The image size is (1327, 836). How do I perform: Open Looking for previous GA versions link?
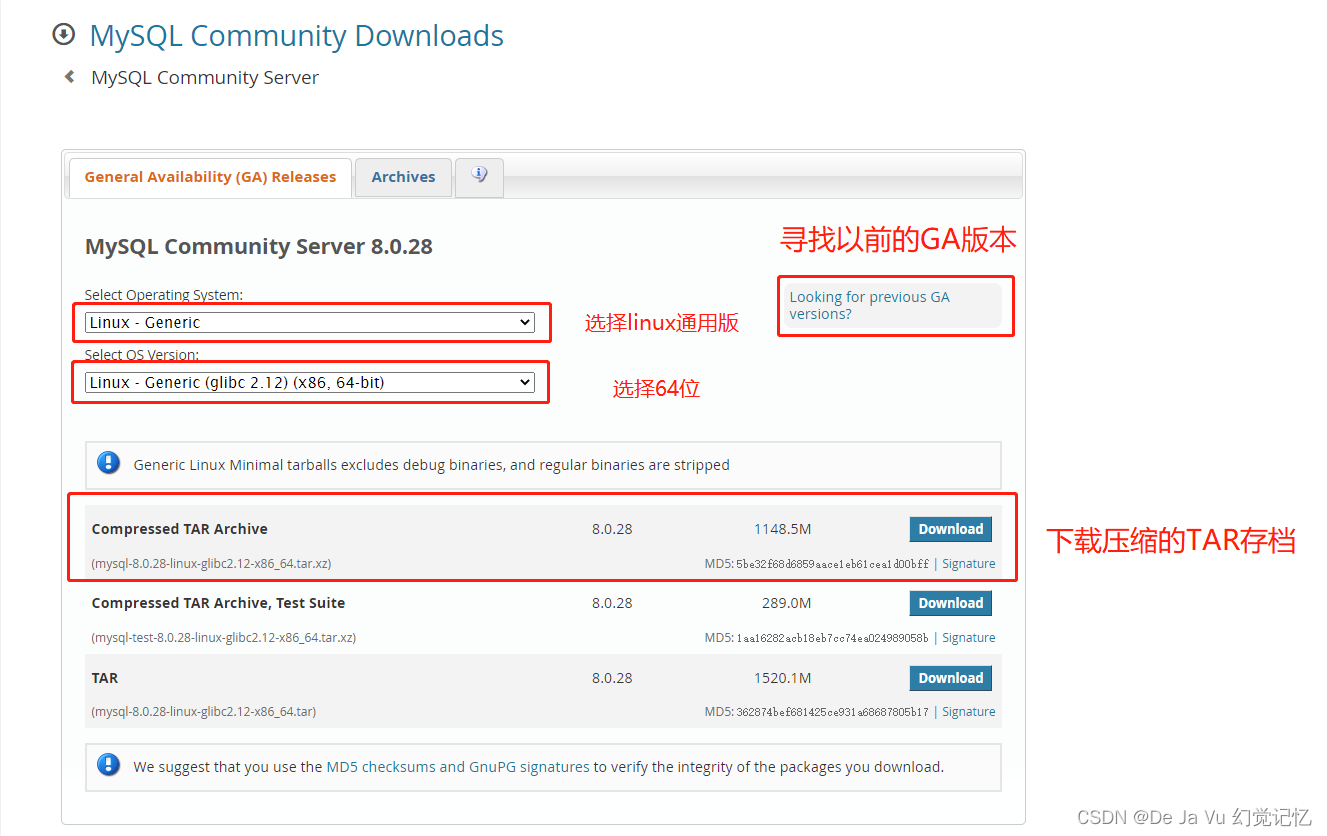tap(869, 305)
